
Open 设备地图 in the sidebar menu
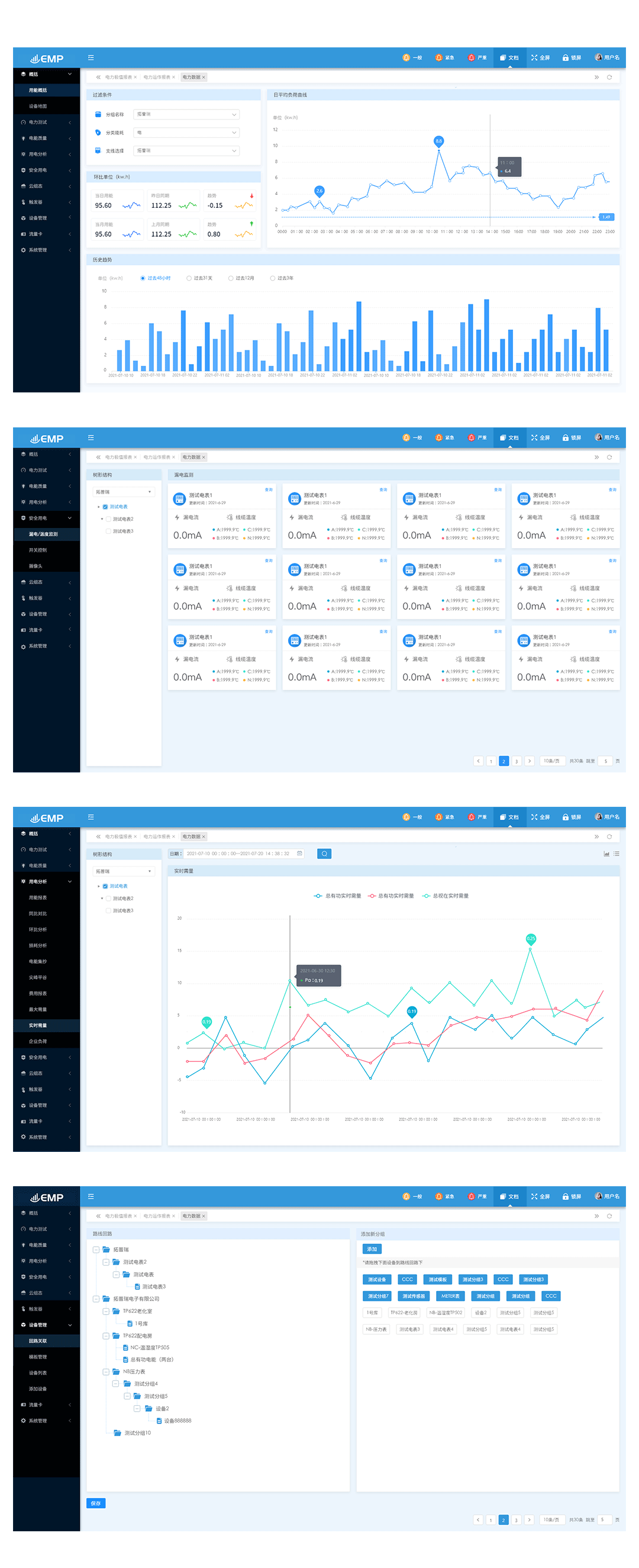click(x=38, y=106)
